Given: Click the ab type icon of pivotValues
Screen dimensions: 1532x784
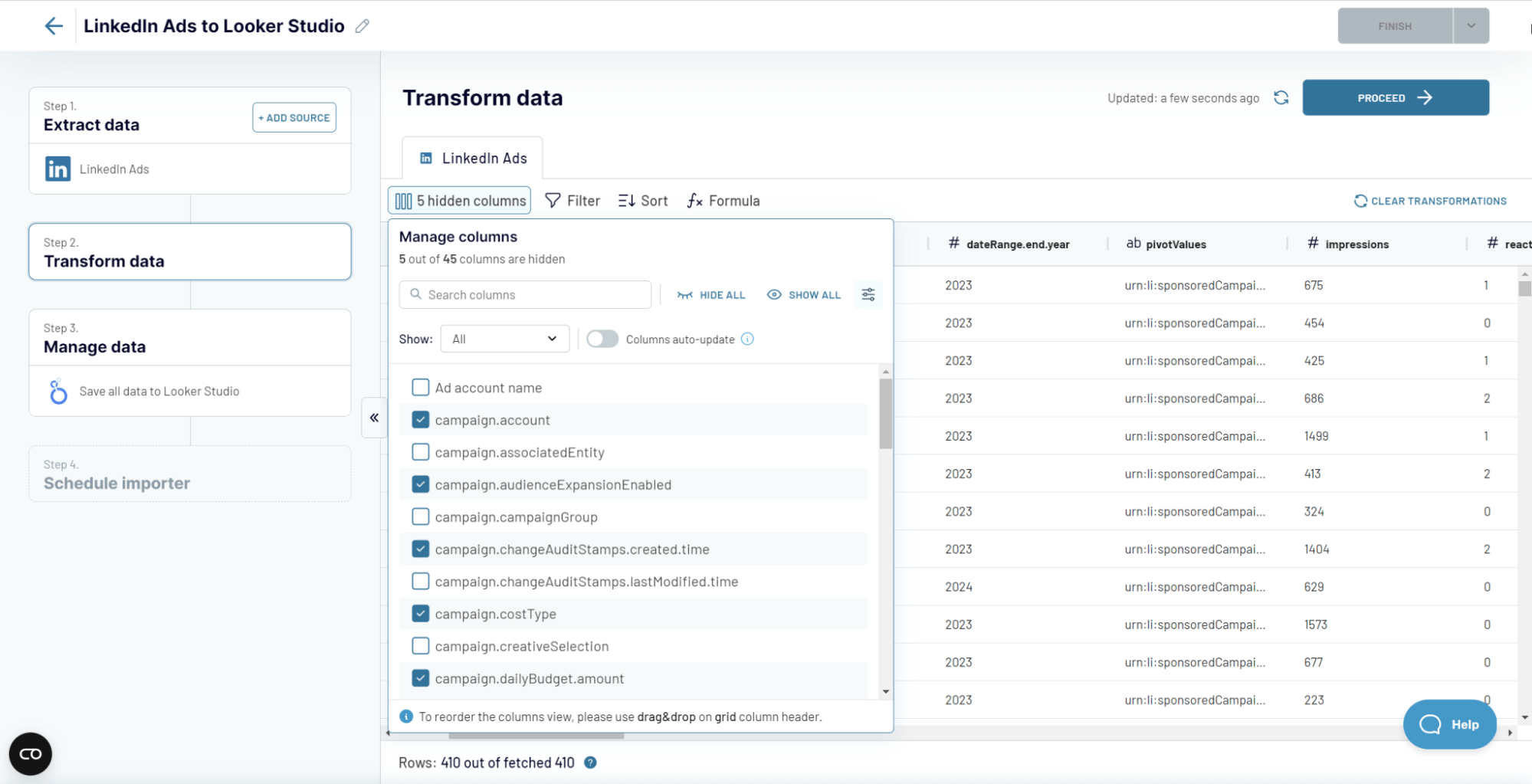Looking at the screenshot, I should [1133, 244].
